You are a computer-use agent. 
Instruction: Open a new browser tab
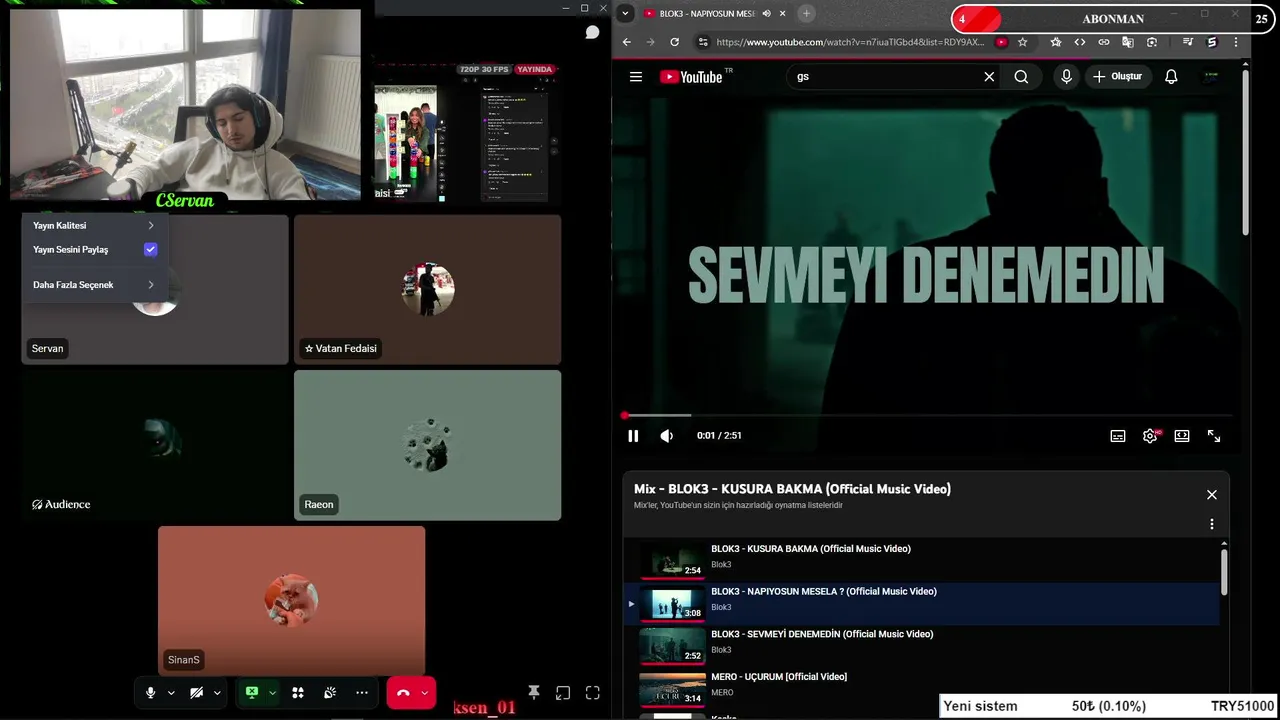coord(806,13)
